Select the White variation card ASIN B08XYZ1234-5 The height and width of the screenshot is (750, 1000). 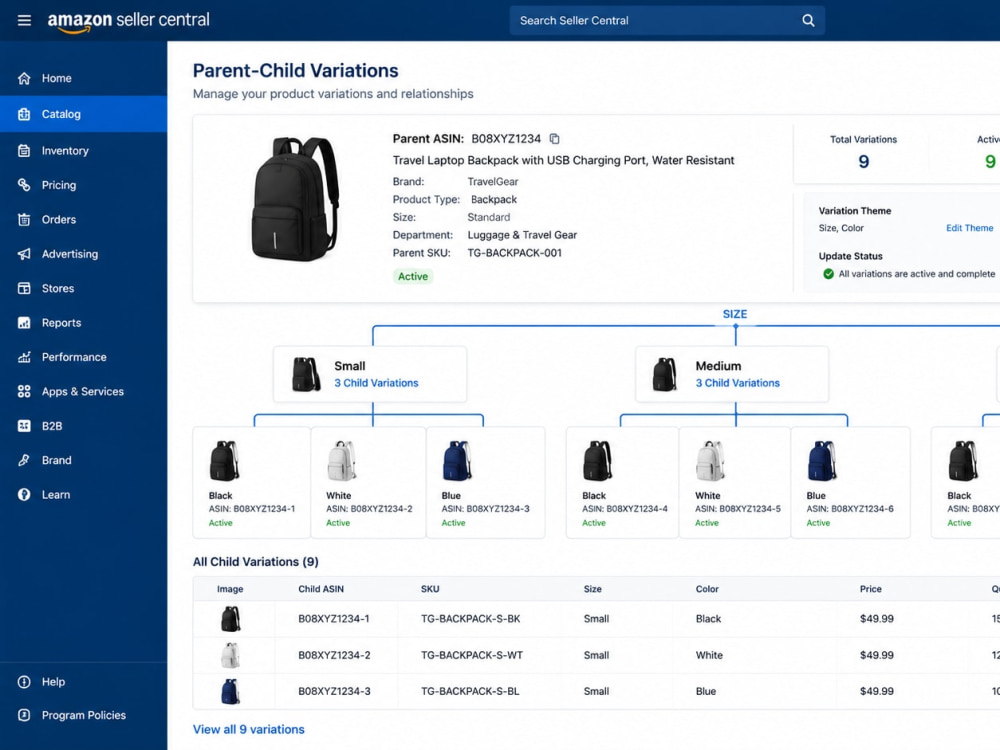(735, 483)
